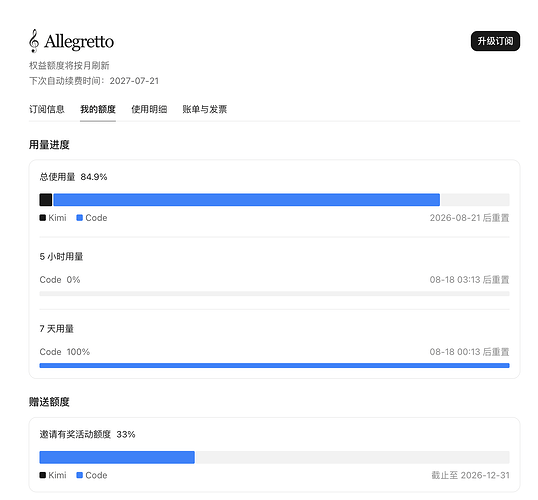Click the treble clef logo icon
The height and width of the screenshot is (500, 538).
coord(34,41)
